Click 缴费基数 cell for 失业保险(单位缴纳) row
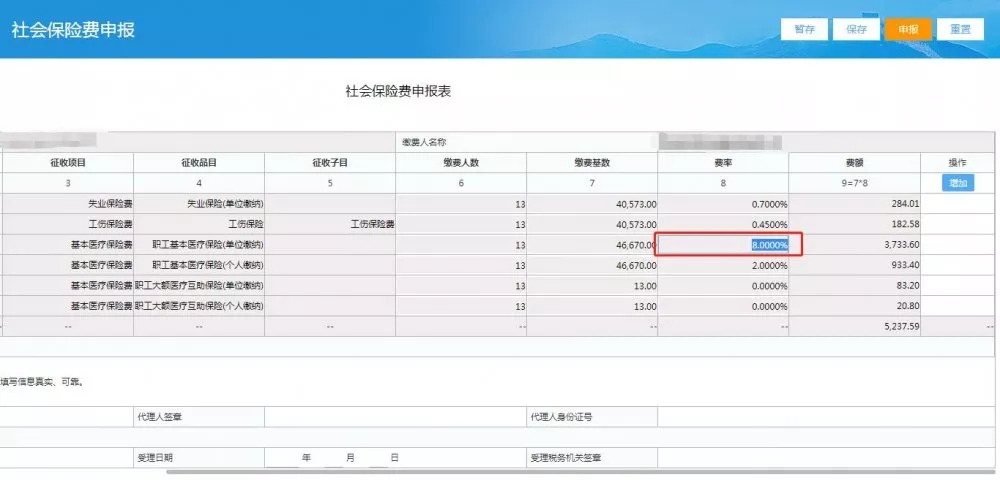 (x=592, y=204)
